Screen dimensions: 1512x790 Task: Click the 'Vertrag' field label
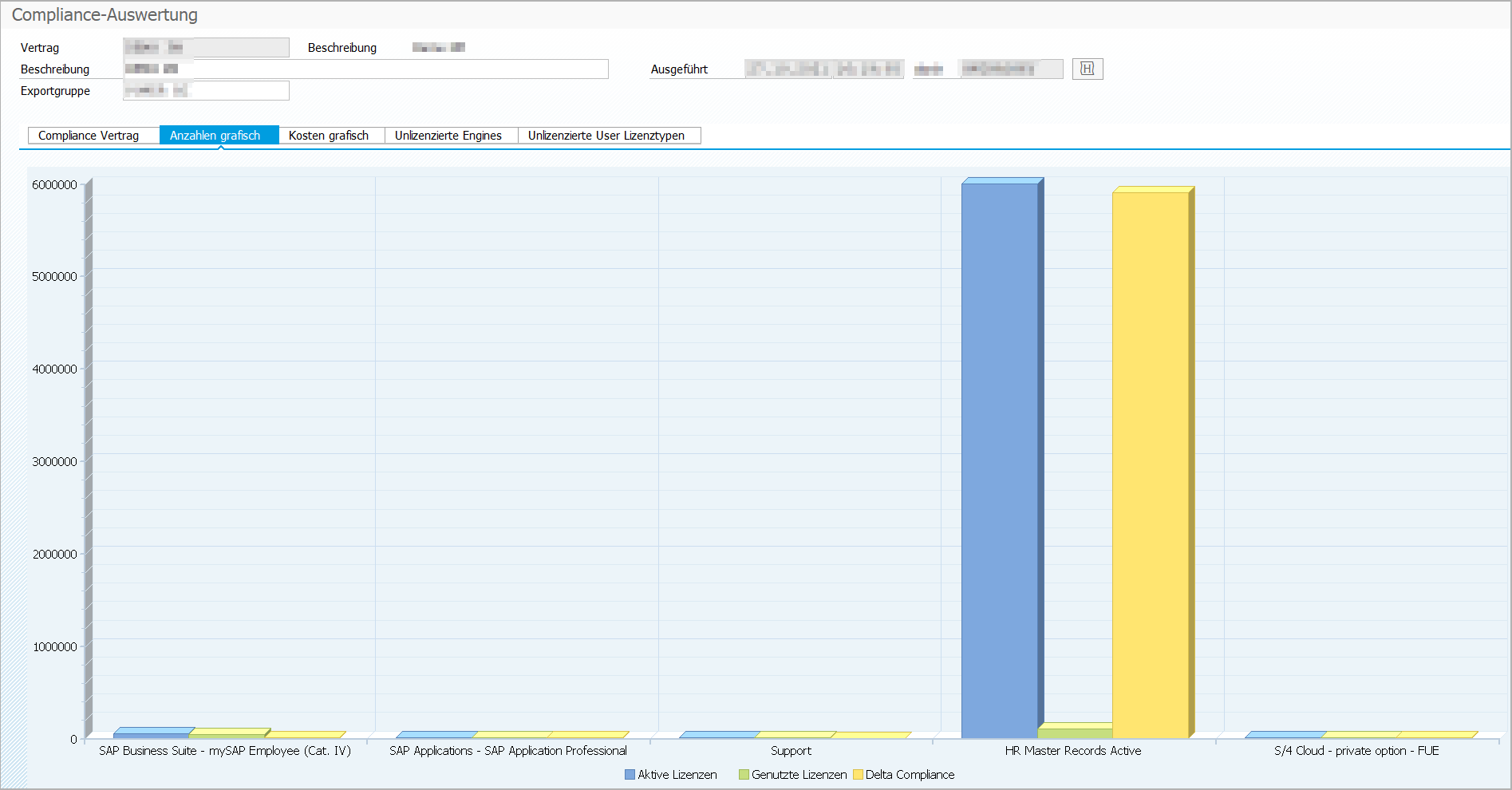coord(40,48)
